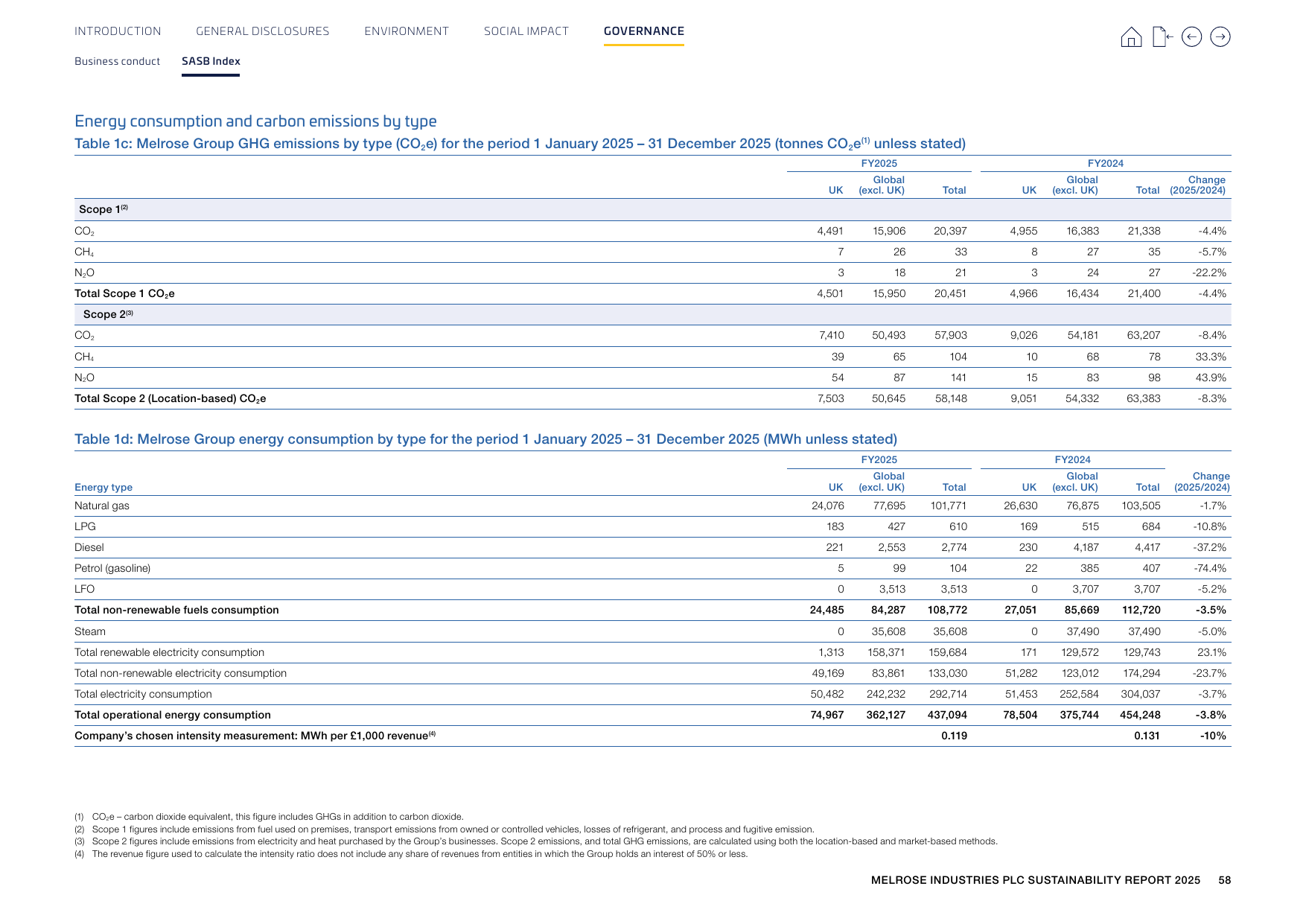1306x924 pixels.
Task: Open the General Disclosures section
Action: (x=263, y=31)
